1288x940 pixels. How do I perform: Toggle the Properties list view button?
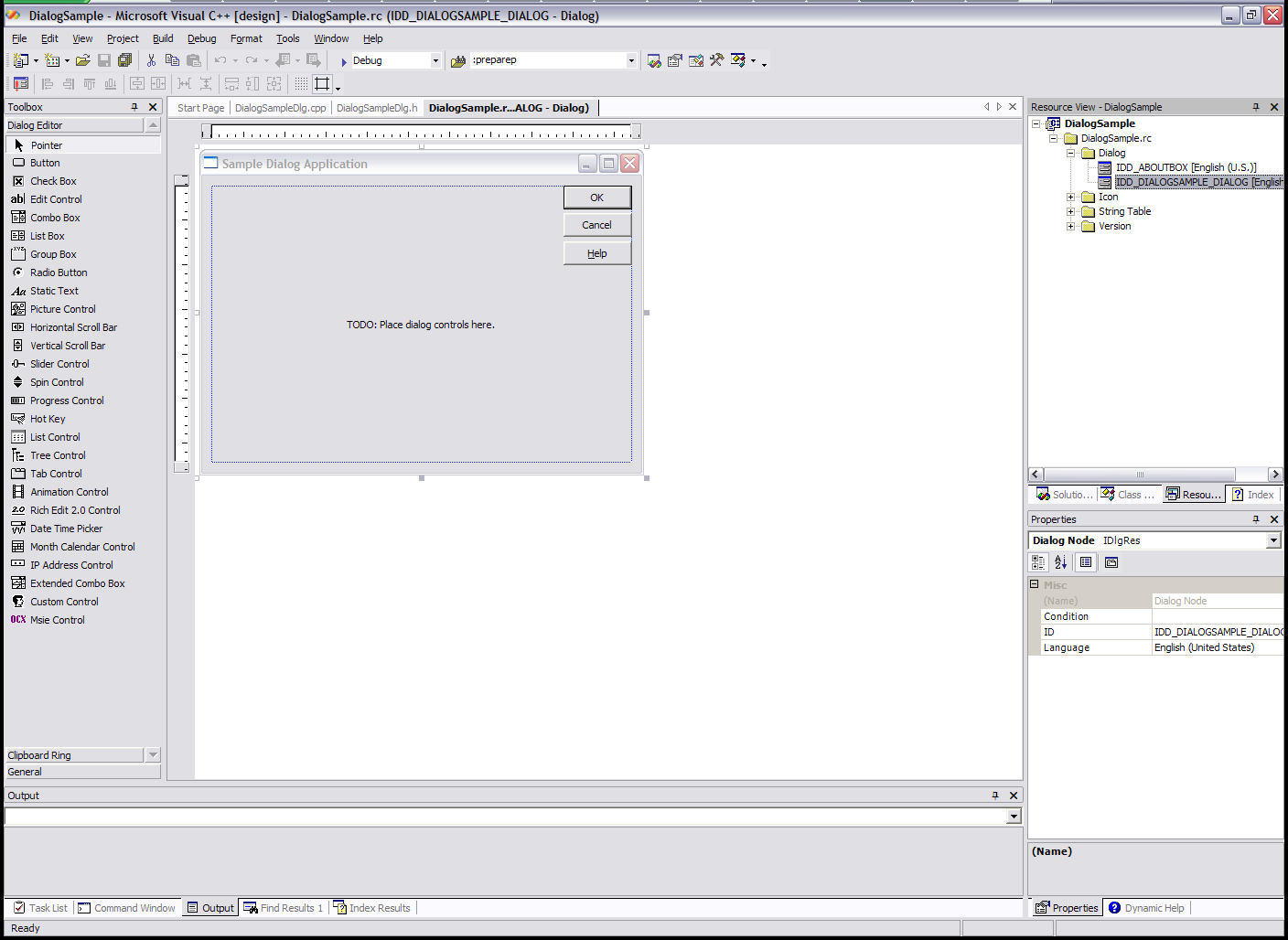click(x=1086, y=562)
